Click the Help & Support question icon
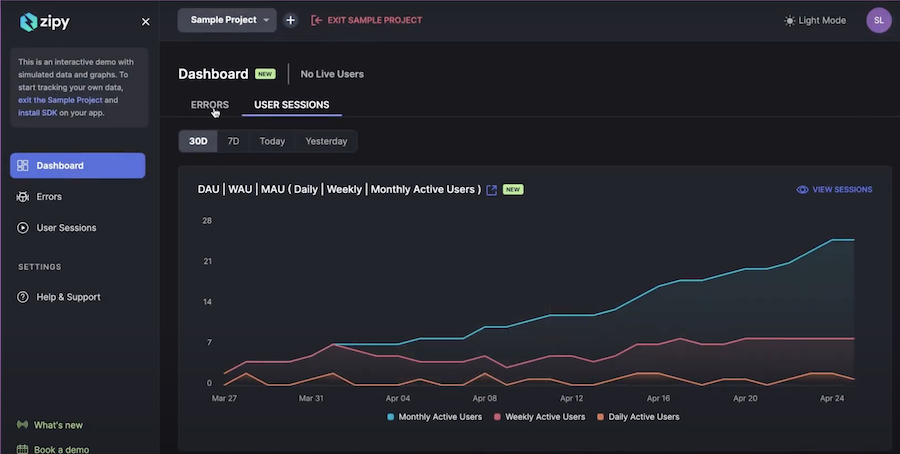This screenshot has height=454, width=900. (23, 297)
